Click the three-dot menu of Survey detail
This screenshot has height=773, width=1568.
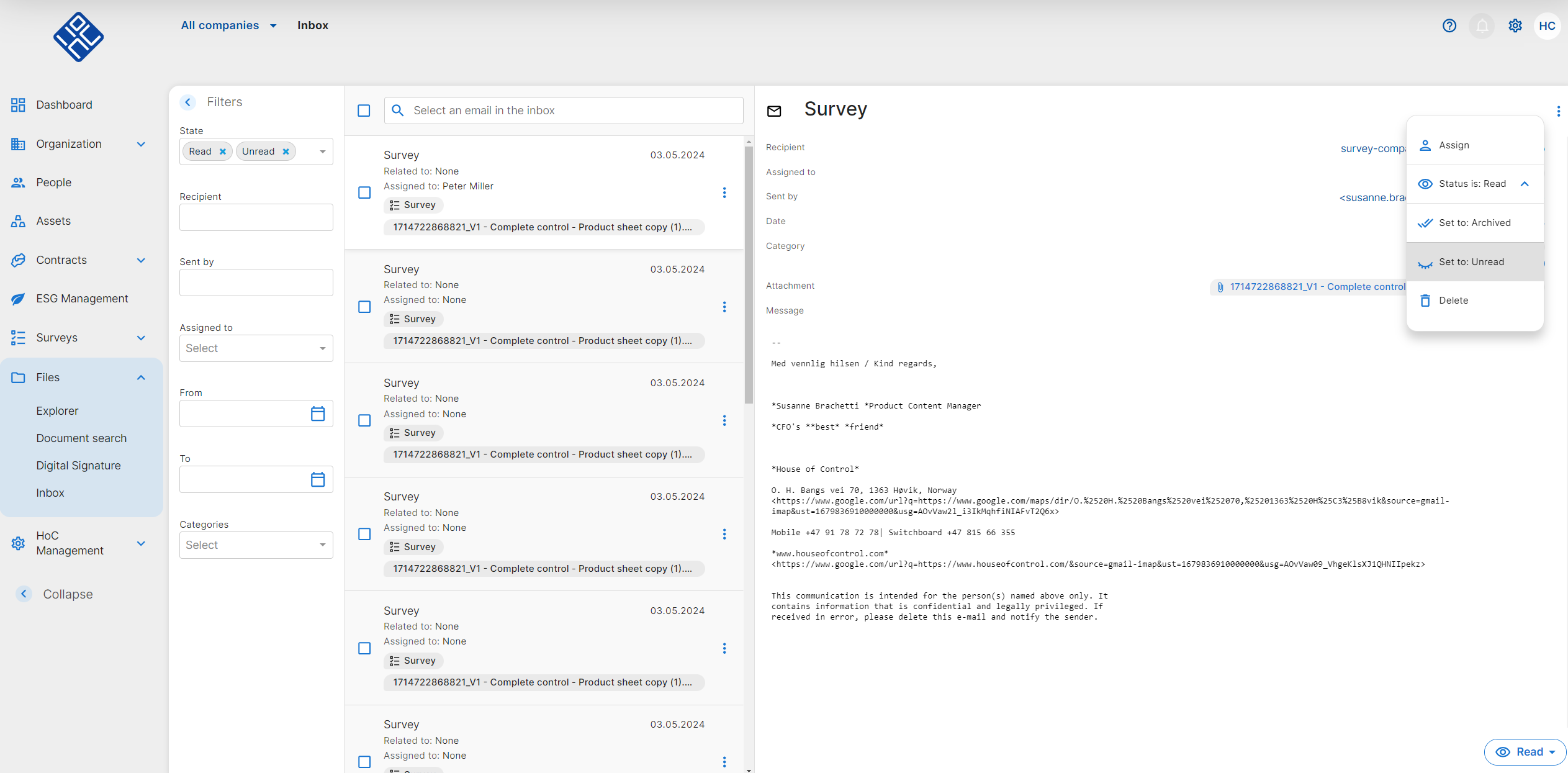coord(1558,111)
